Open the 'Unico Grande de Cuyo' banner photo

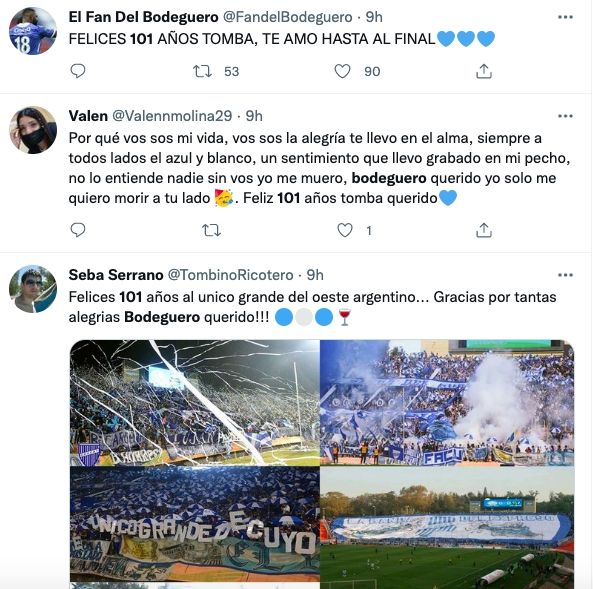(x=195, y=524)
